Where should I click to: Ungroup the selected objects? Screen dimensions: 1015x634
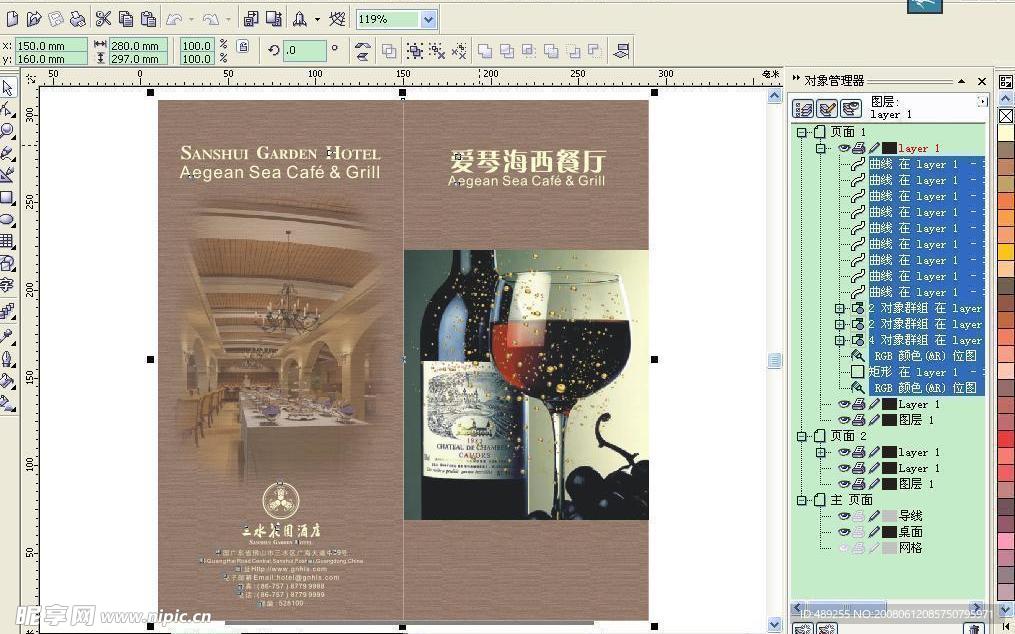pos(438,51)
